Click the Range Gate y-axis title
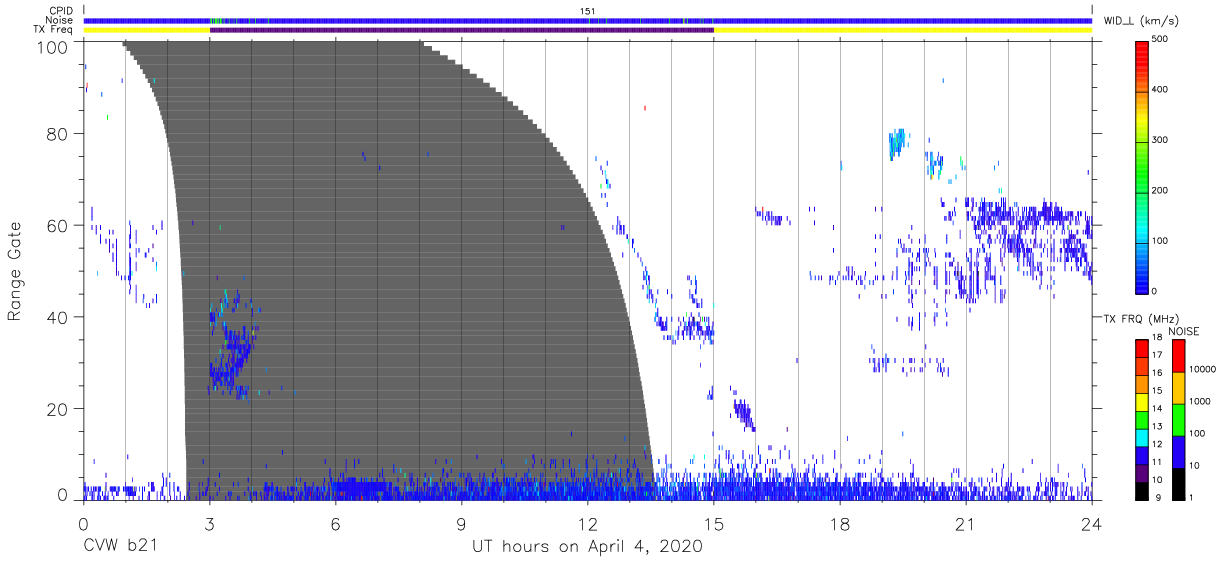Screen dimensions: 1228x567 (15, 270)
